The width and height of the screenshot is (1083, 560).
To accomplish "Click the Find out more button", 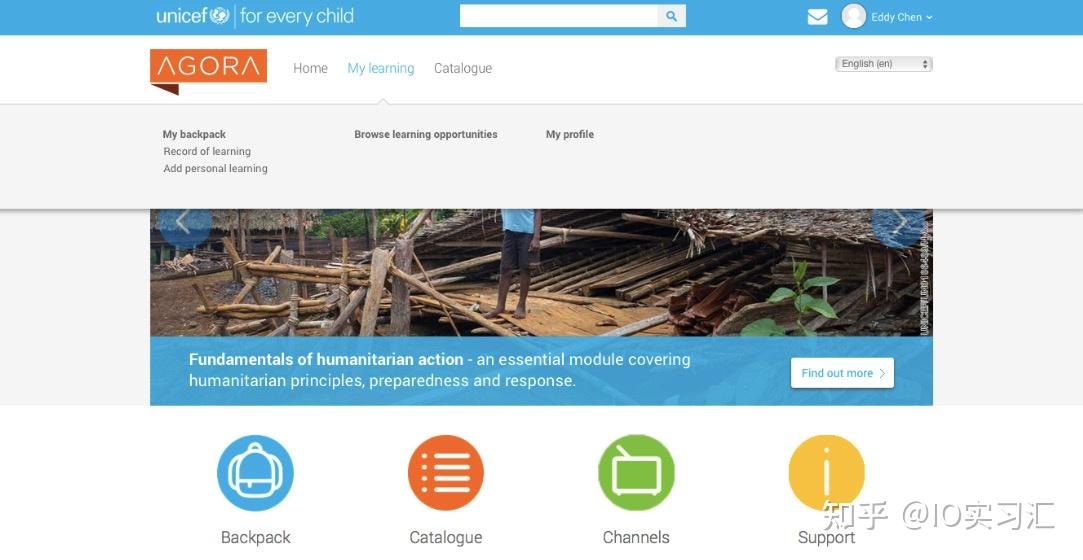I will pyautogui.click(x=842, y=373).
